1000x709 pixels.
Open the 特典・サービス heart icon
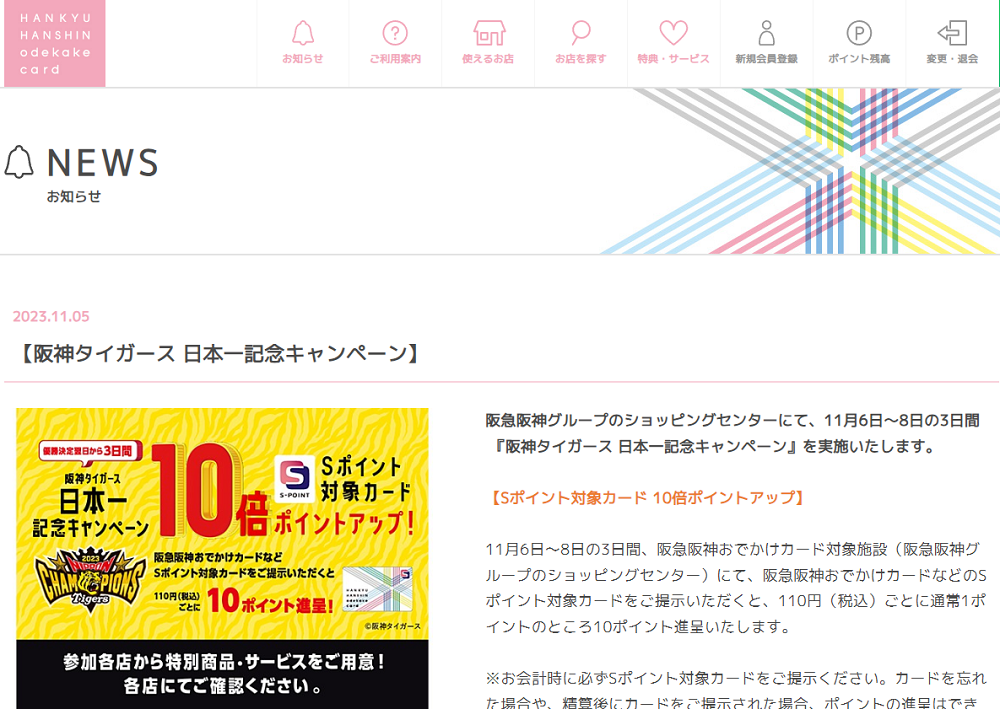673,33
